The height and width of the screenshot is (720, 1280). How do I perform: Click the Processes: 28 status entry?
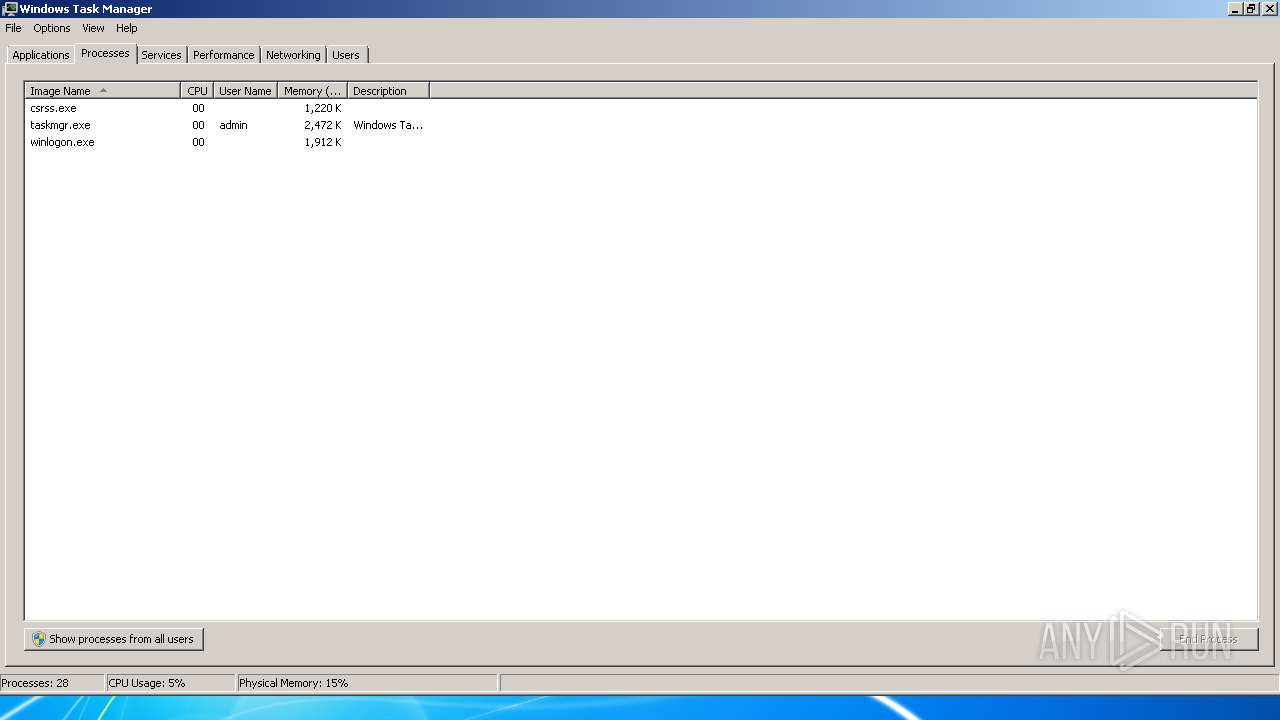tap(52, 683)
